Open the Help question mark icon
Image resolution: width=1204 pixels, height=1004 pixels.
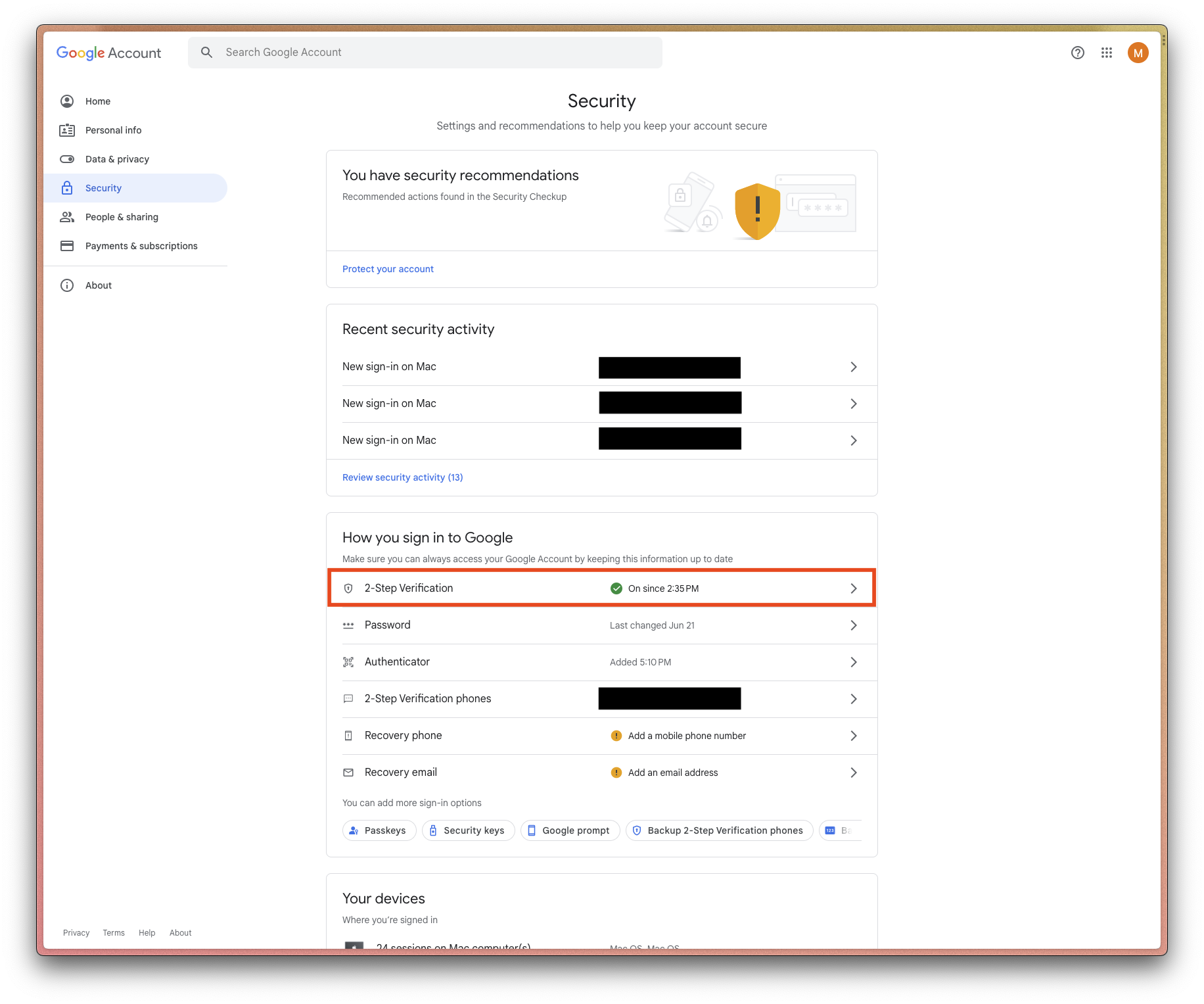pyautogui.click(x=1077, y=53)
